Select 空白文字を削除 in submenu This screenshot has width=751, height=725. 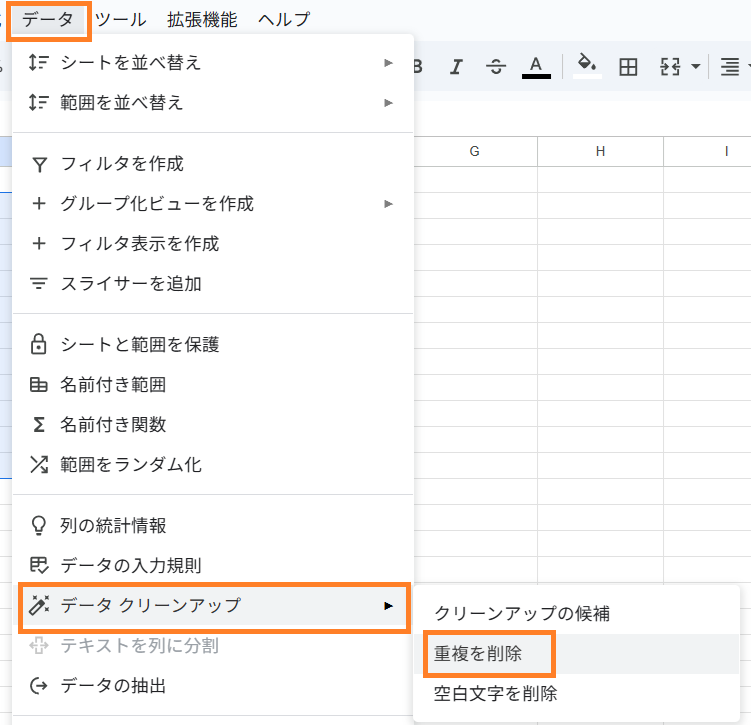(x=577, y=693)
